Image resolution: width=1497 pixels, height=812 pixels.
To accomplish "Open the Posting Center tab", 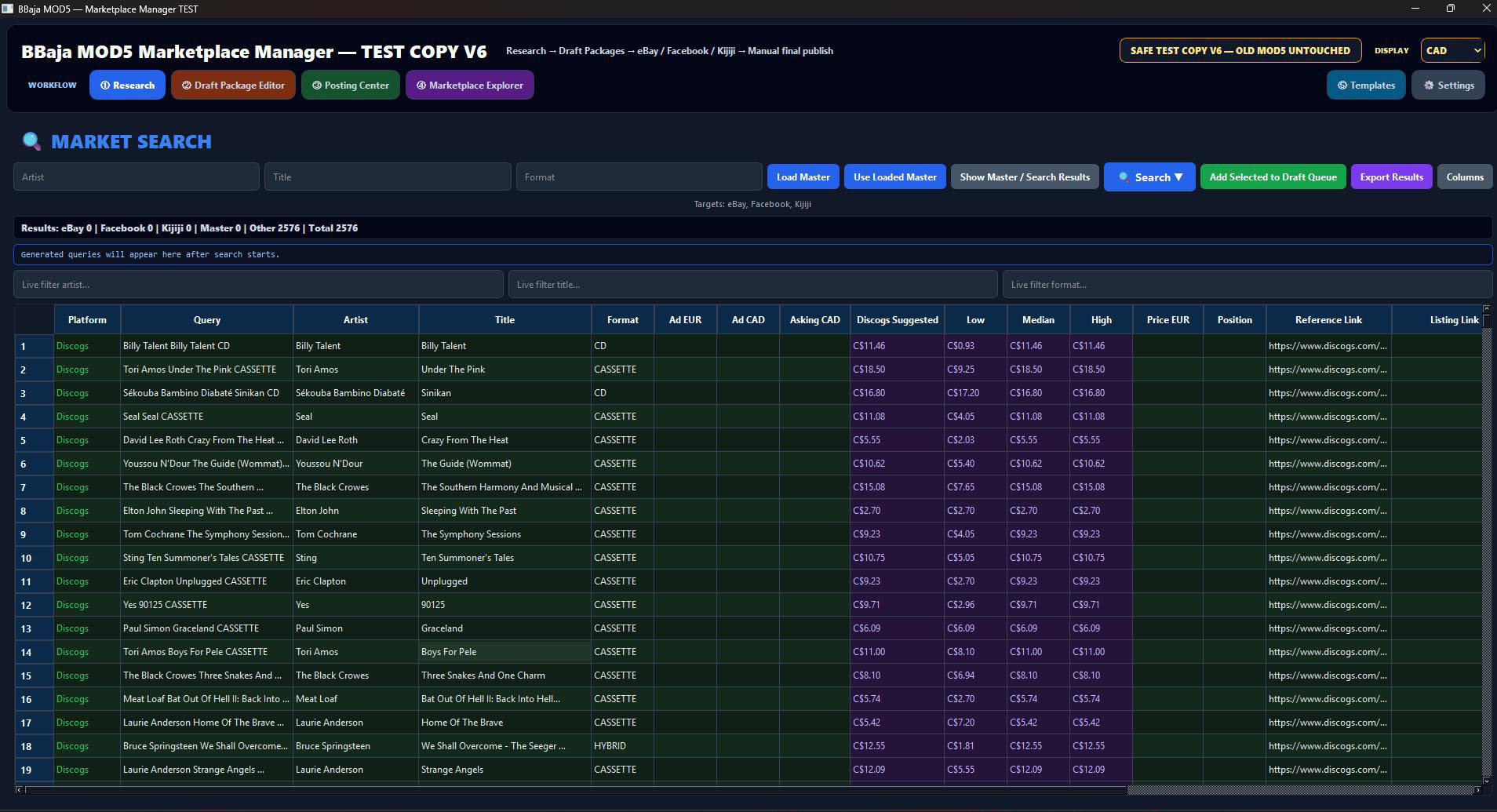I will [351, 85].
